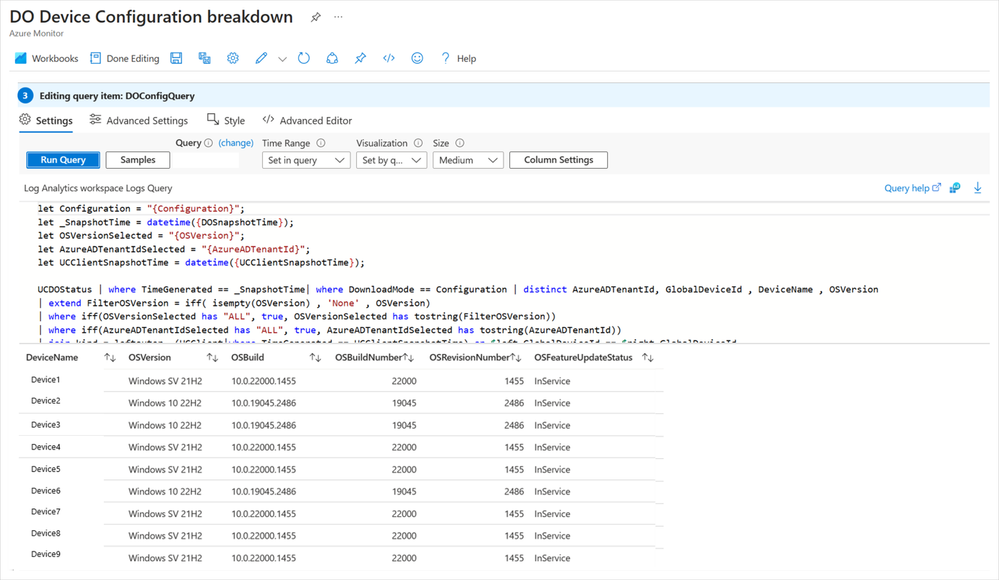Select the Device5 cell

(46, 469)
